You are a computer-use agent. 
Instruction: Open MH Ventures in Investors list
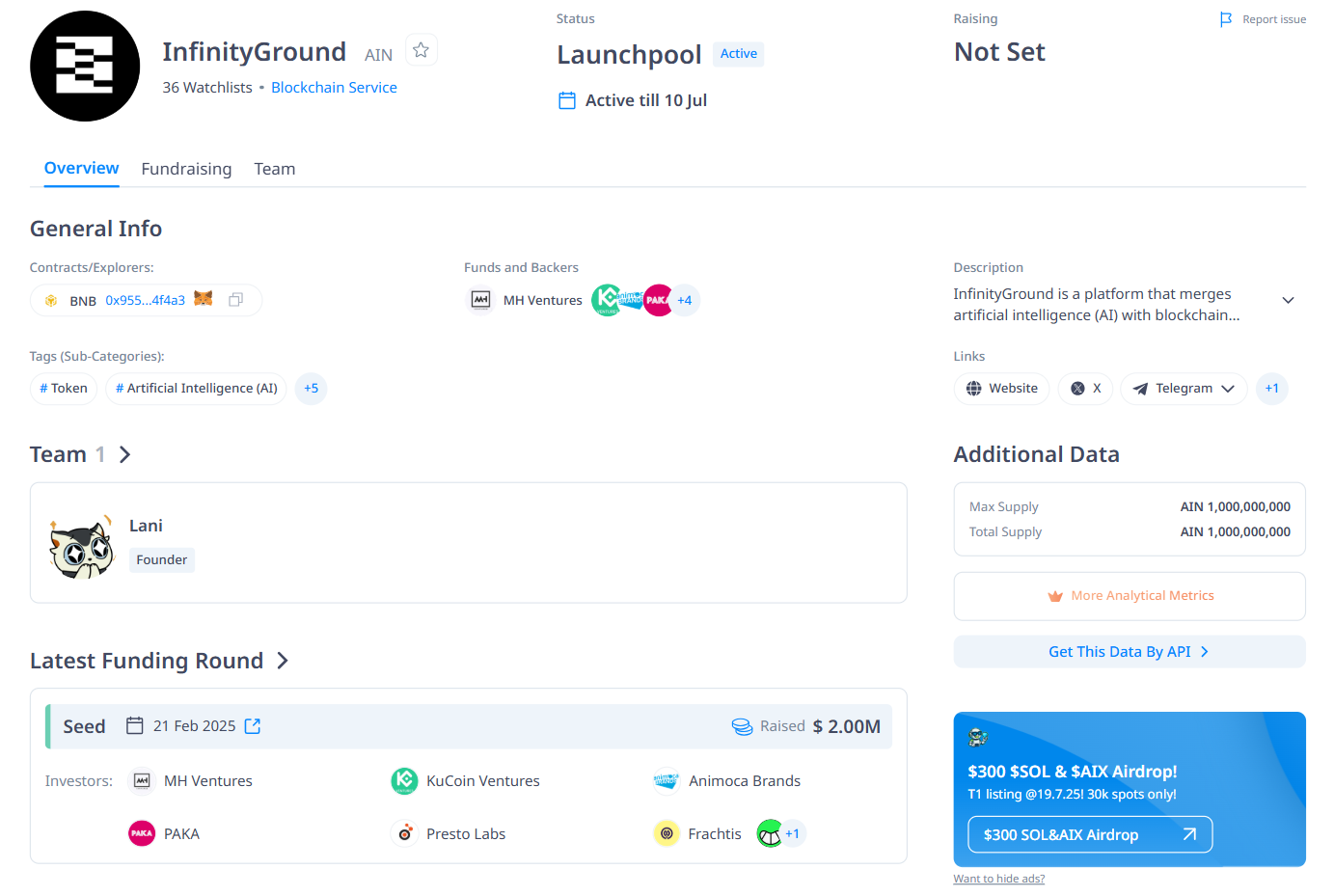[x=208, y=781]
